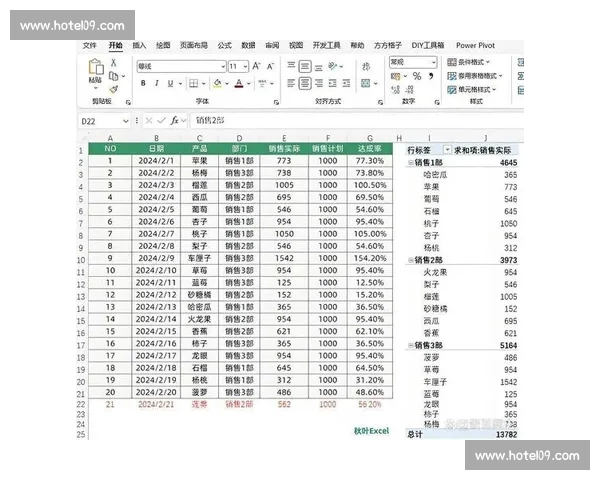Viewport: 600px width, 480px height.
Task: Toggle Italic formatting
Action: pyautogui.click(x=157, y=83)
